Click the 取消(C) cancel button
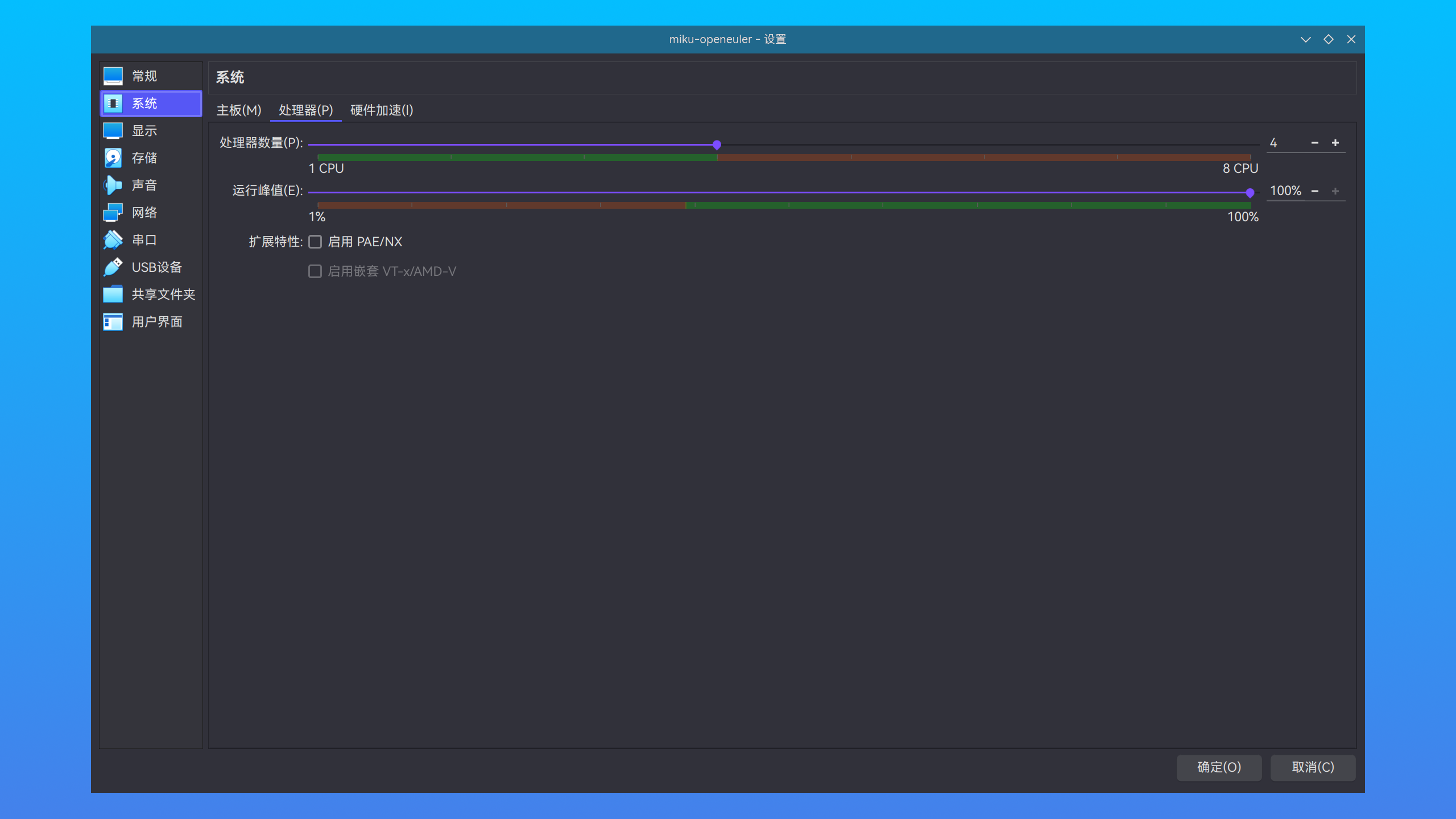This screenshot has width=1456, height=819. (1313, 767)
